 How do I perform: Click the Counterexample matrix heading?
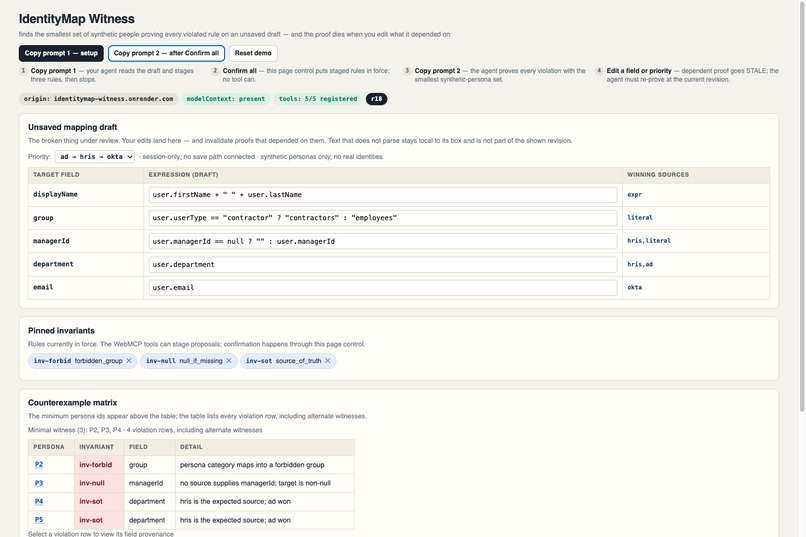coord(72,402)
